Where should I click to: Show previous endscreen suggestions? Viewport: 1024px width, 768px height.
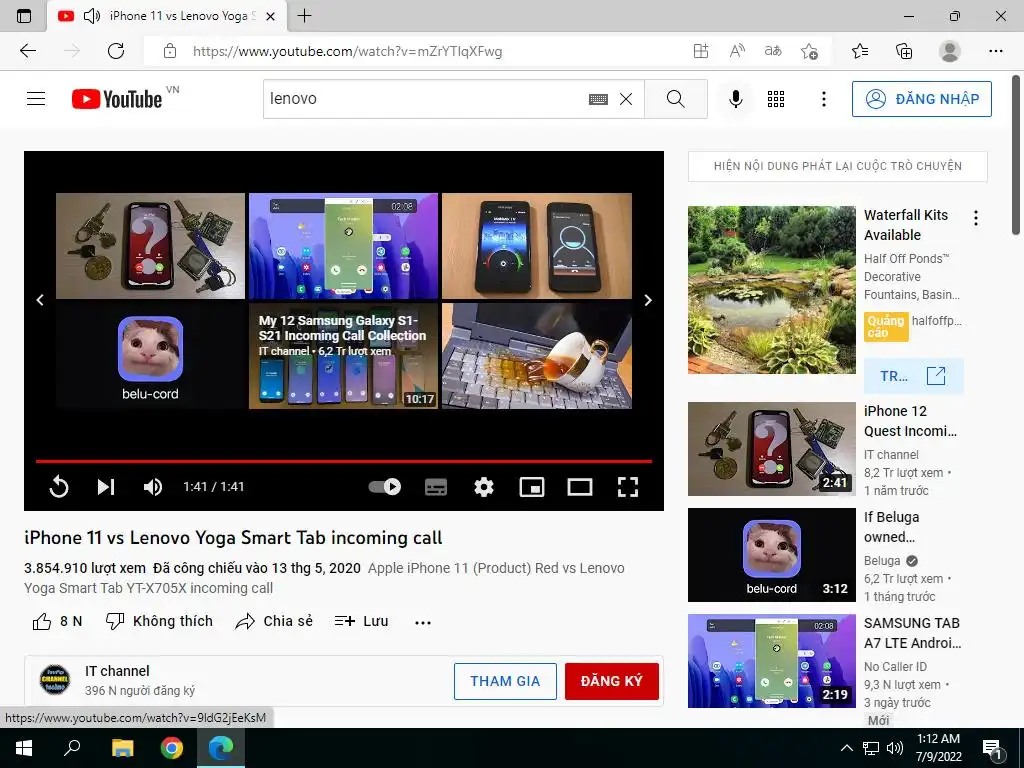[40, 300]
